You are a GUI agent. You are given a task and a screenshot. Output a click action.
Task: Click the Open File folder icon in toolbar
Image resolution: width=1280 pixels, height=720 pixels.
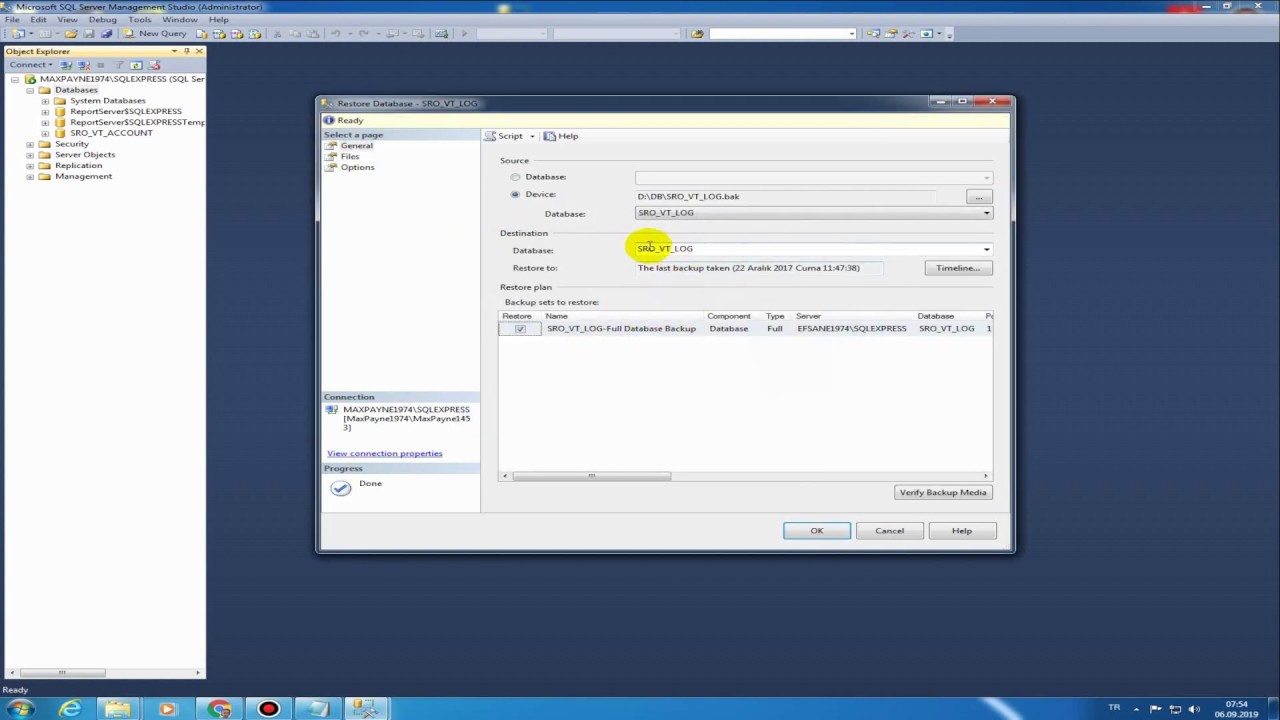[x=71, y=33]
